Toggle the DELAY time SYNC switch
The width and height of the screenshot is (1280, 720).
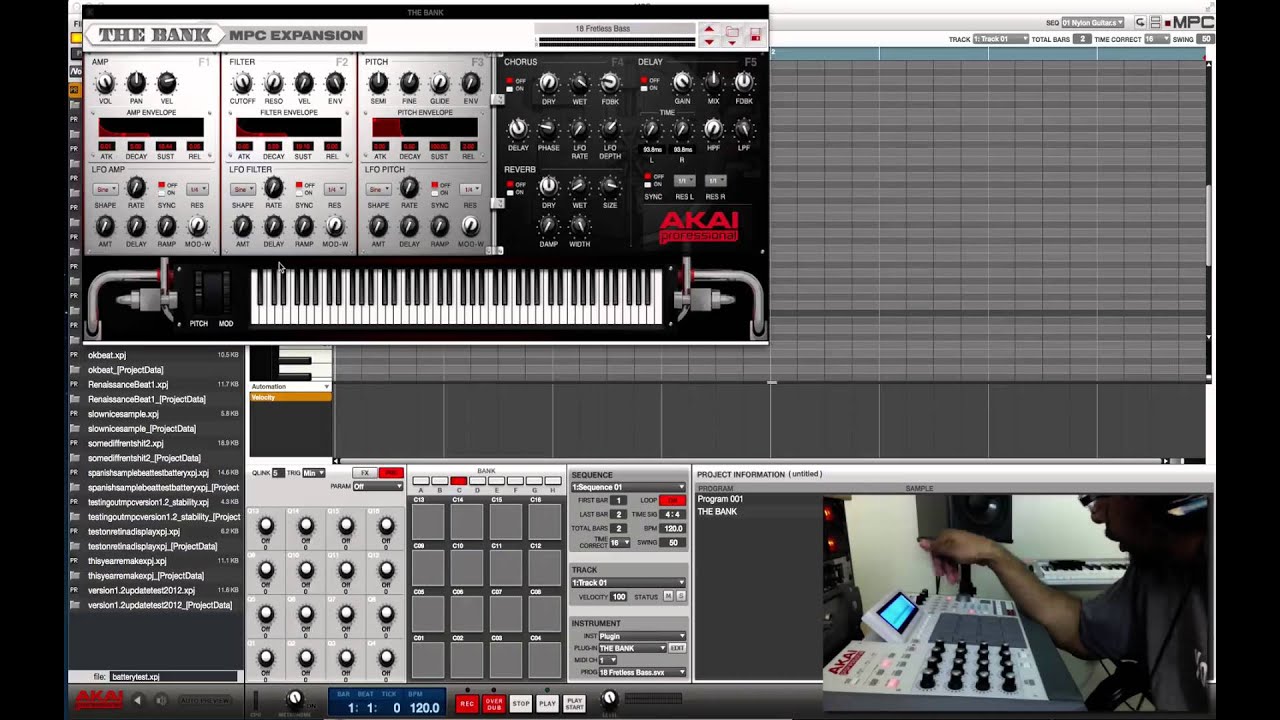point(647,181)
